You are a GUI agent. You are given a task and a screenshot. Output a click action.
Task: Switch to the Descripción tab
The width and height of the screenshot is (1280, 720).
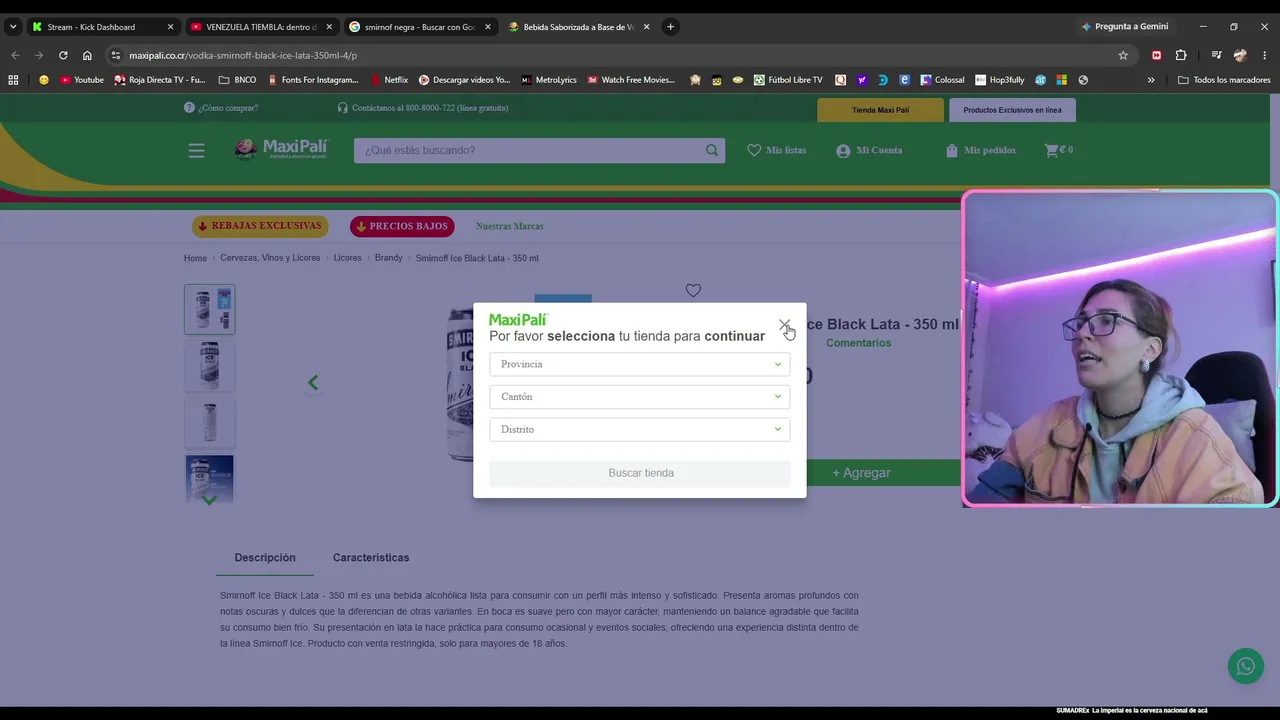coord(265,558)
